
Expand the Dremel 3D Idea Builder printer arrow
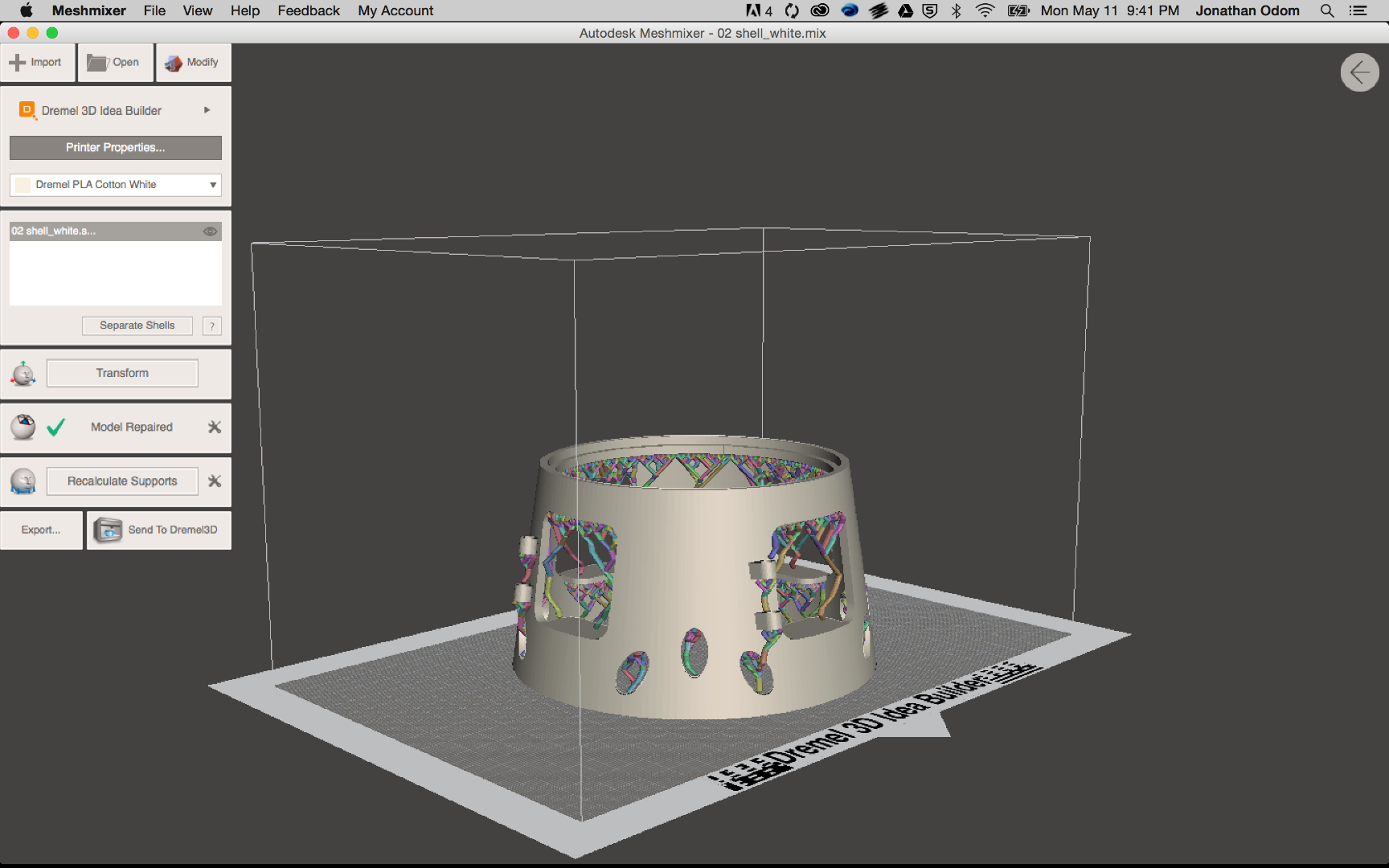point(207,110)
